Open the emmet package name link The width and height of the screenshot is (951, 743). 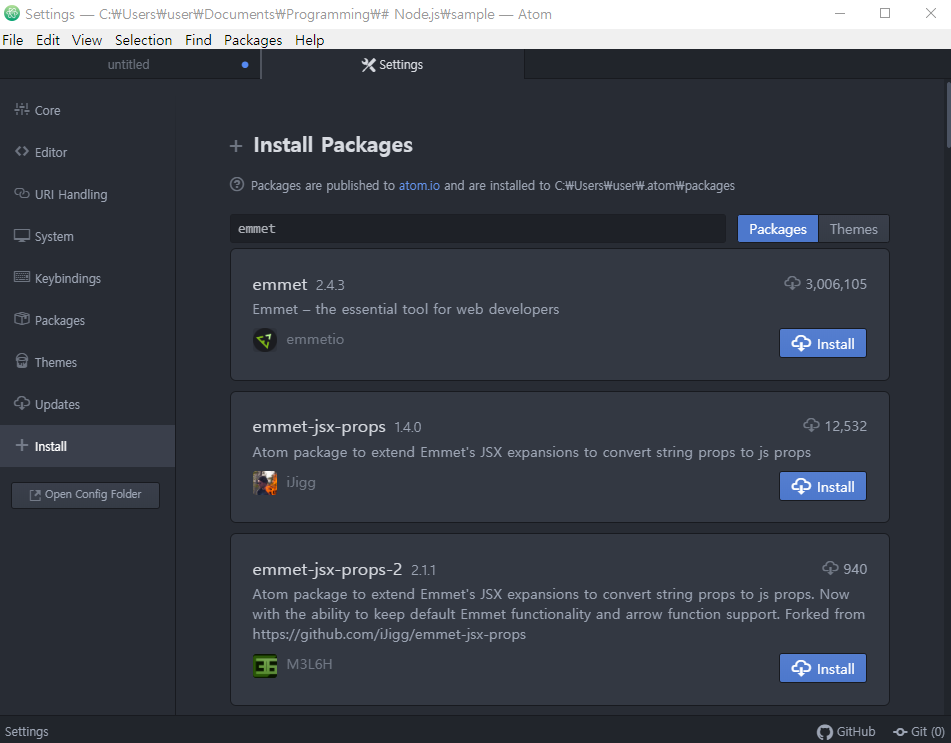click(x=280, y=284)
